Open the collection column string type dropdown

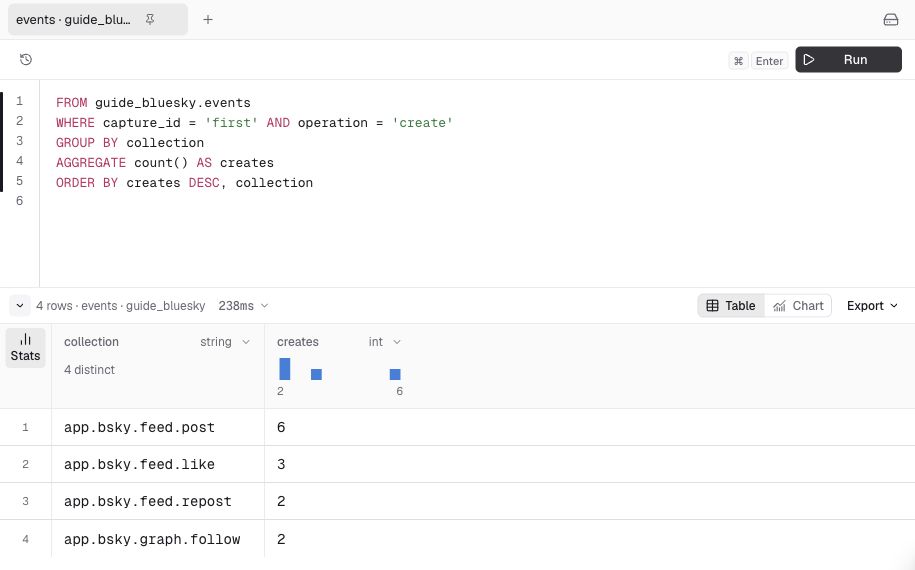tap(225, 342)
